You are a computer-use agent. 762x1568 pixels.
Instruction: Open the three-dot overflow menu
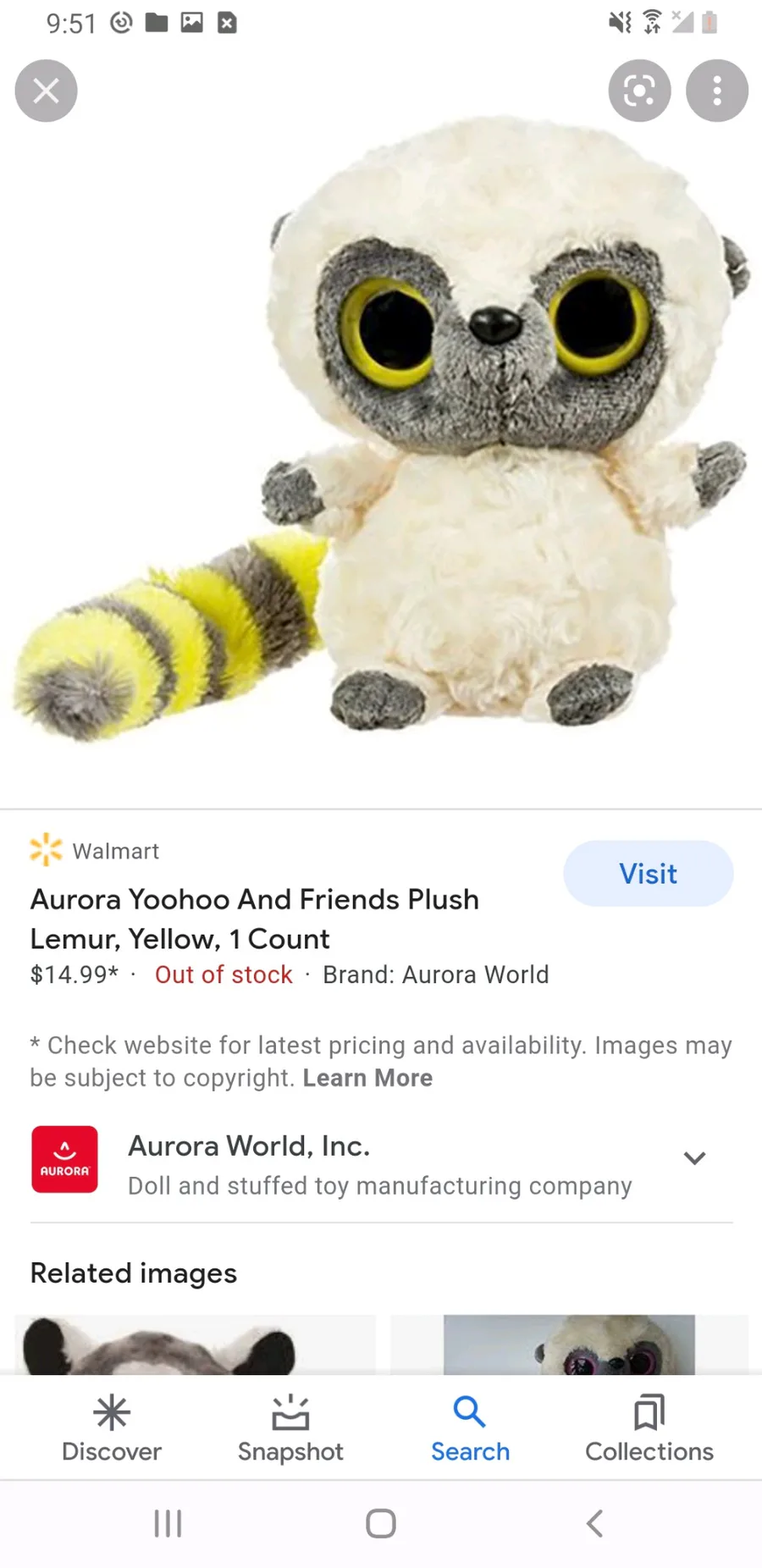tap(716, 91)
